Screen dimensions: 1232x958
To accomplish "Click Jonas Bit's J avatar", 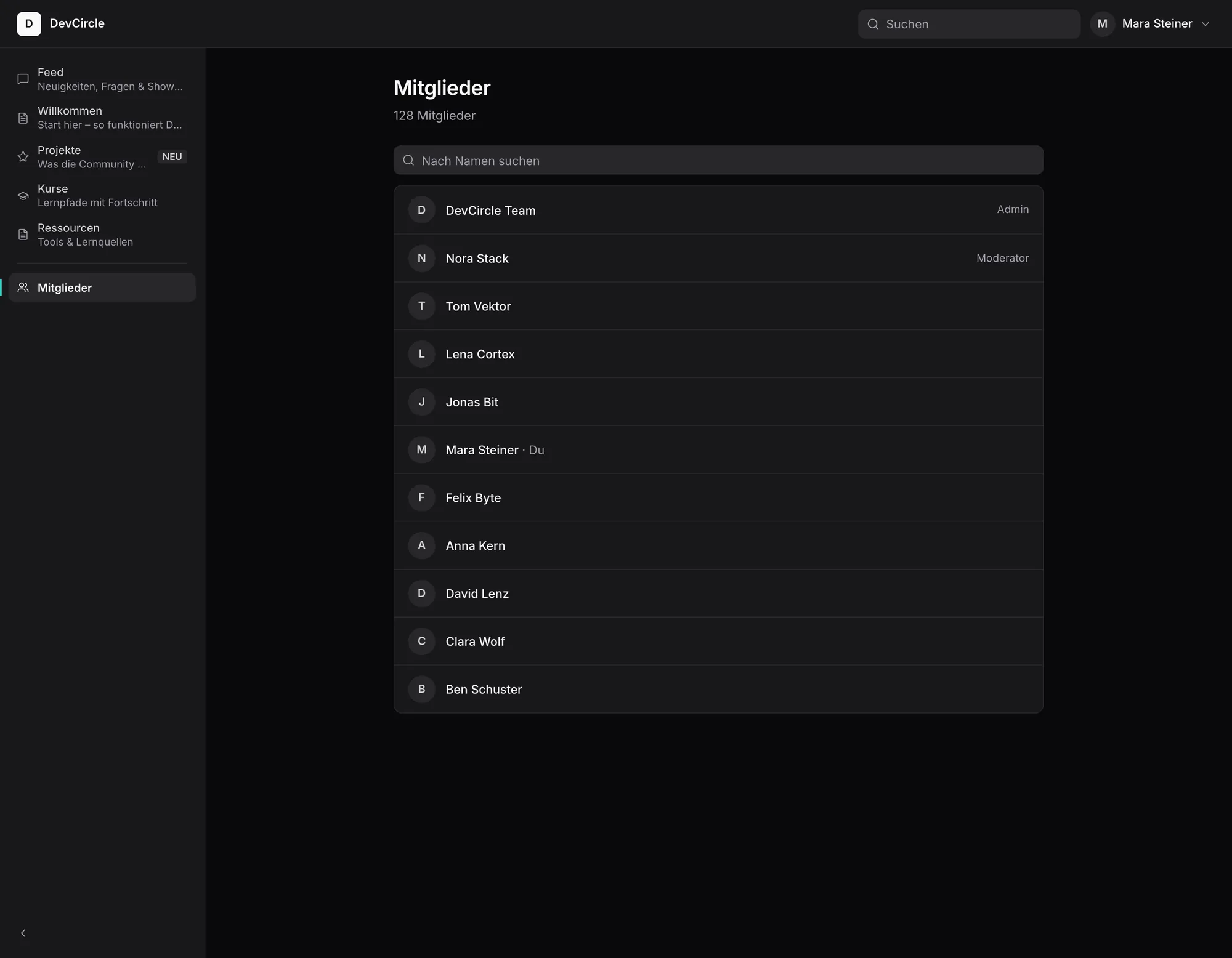I will (x=422, y=402).
